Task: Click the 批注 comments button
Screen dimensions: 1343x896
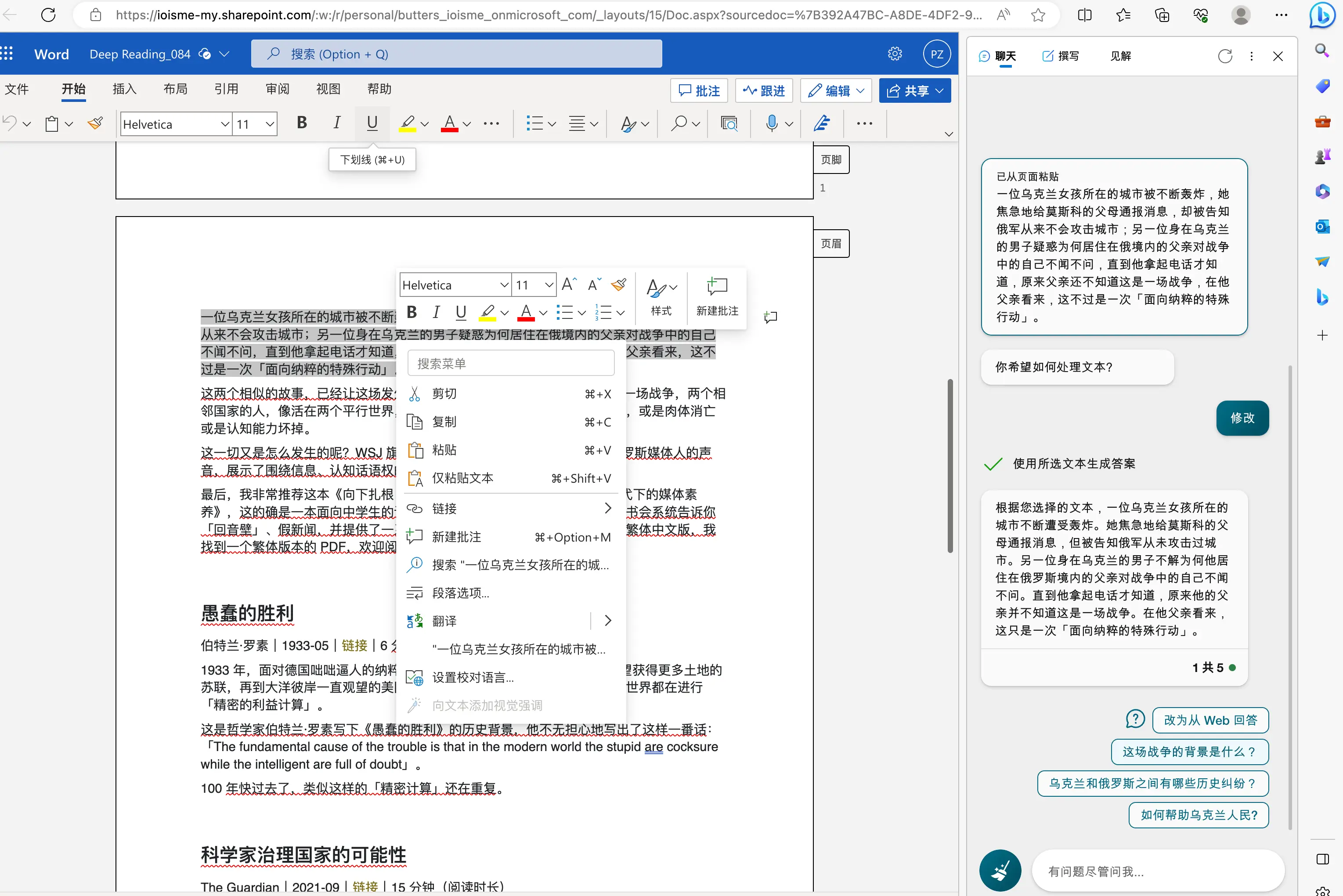Action: point(699,90)
